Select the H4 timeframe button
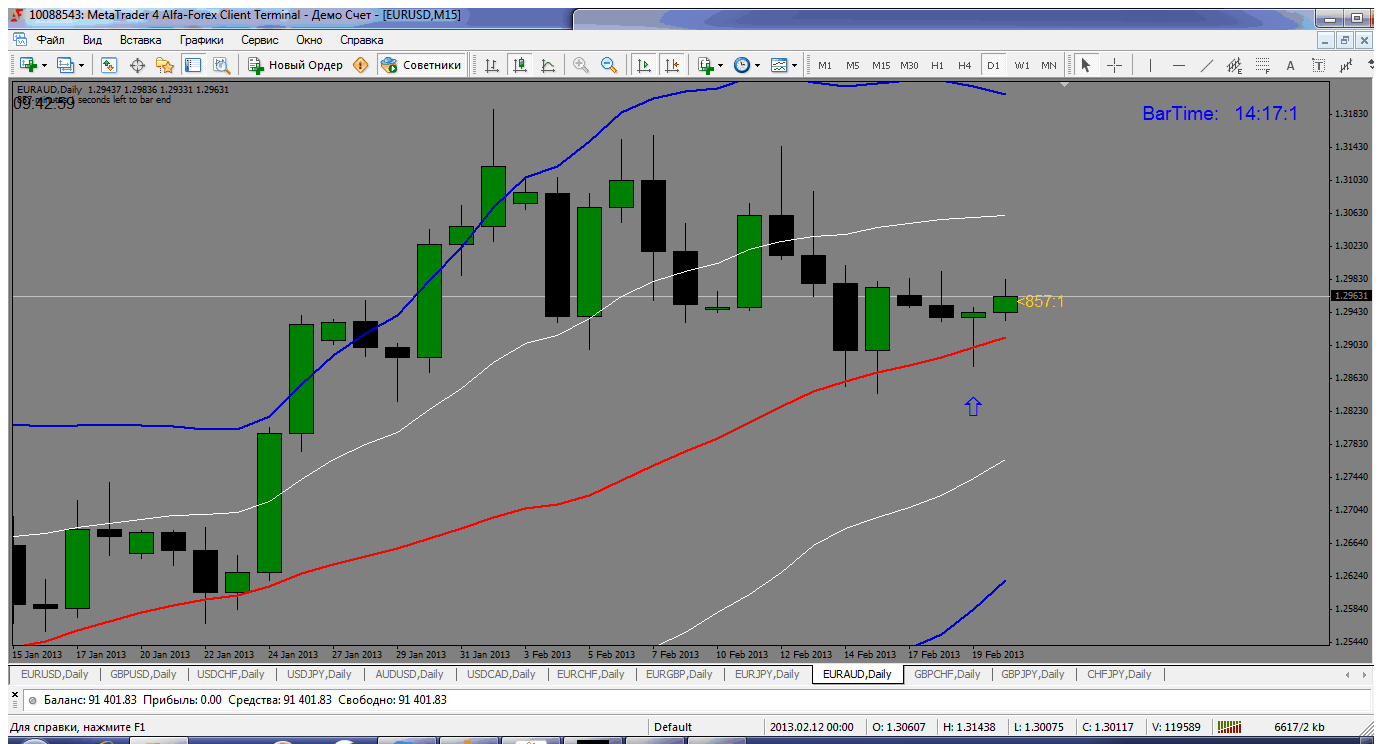The width and height of the screenshot is (1382, 744). click(x=965, y=65)
